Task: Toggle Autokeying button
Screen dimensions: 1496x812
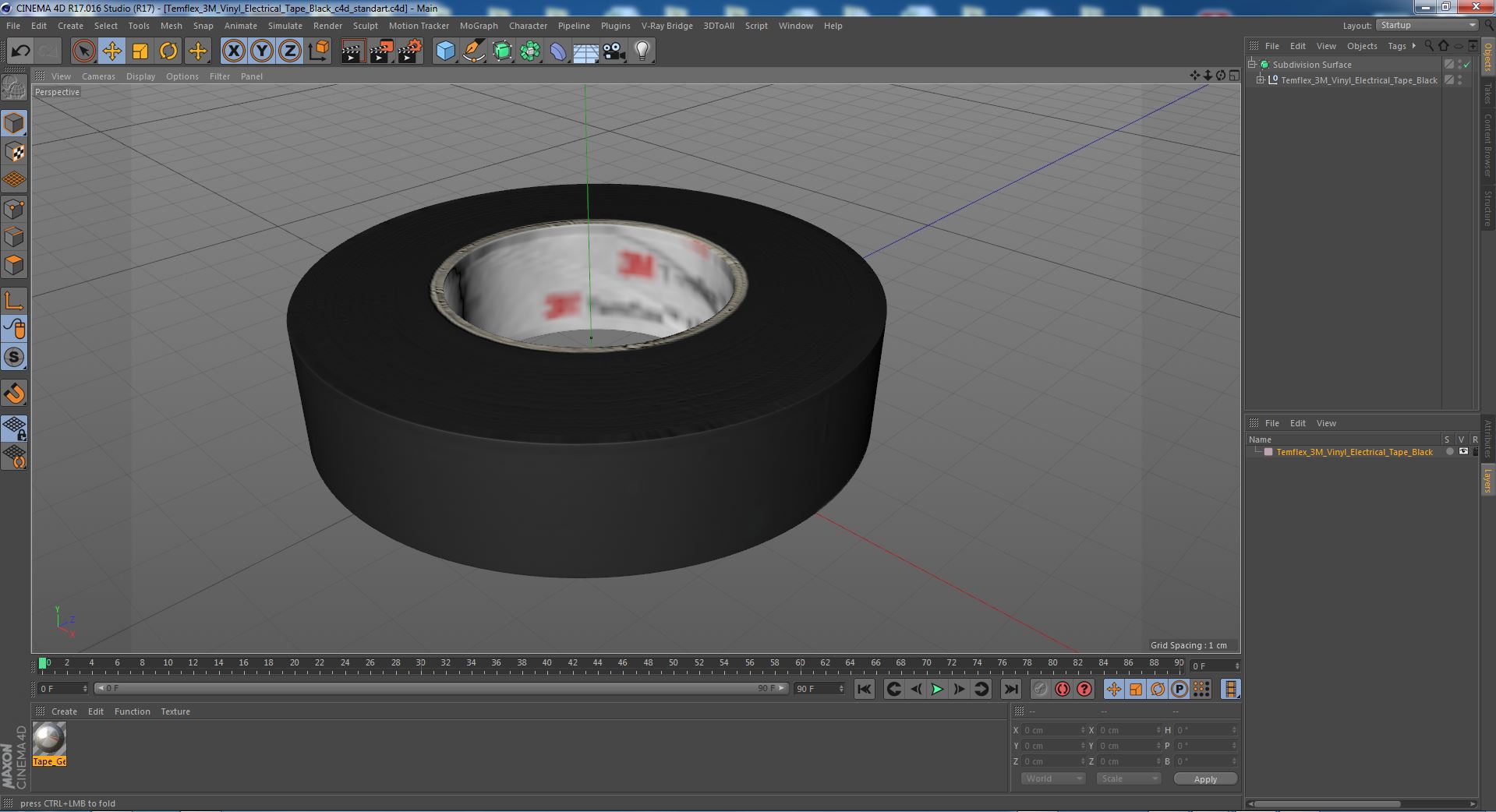Action: (1063, 689)
